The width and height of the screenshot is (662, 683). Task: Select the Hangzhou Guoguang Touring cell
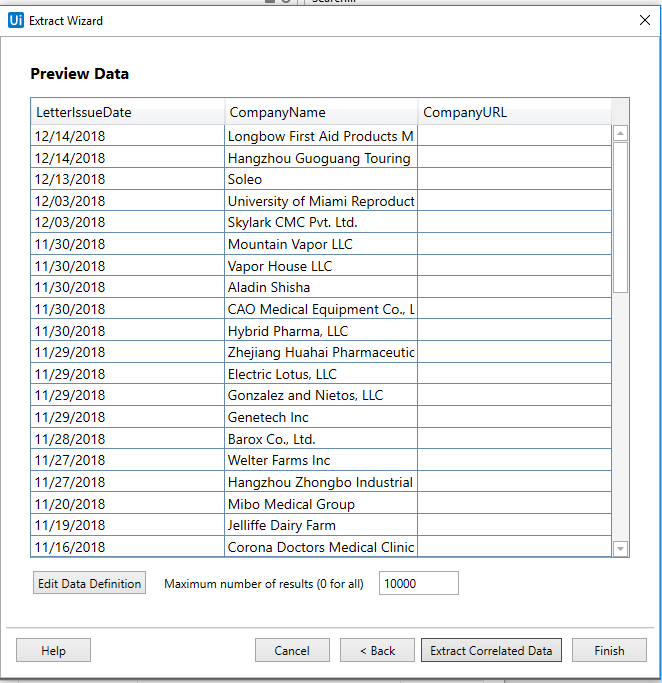click(x=321, y=158)
